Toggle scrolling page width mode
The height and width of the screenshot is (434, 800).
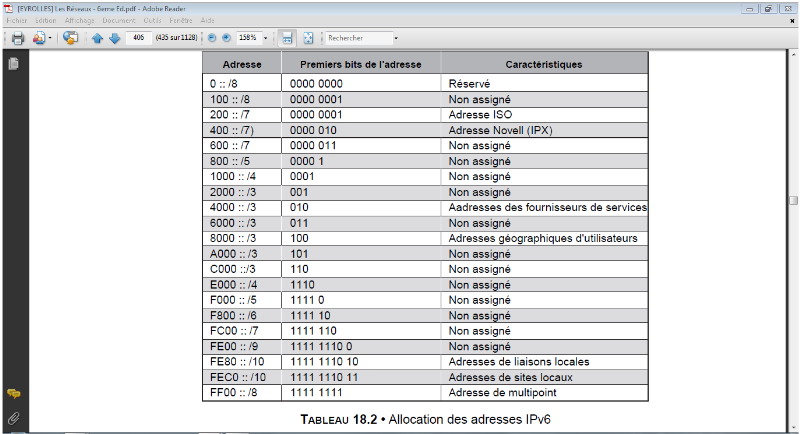click(x=287, y=38)
